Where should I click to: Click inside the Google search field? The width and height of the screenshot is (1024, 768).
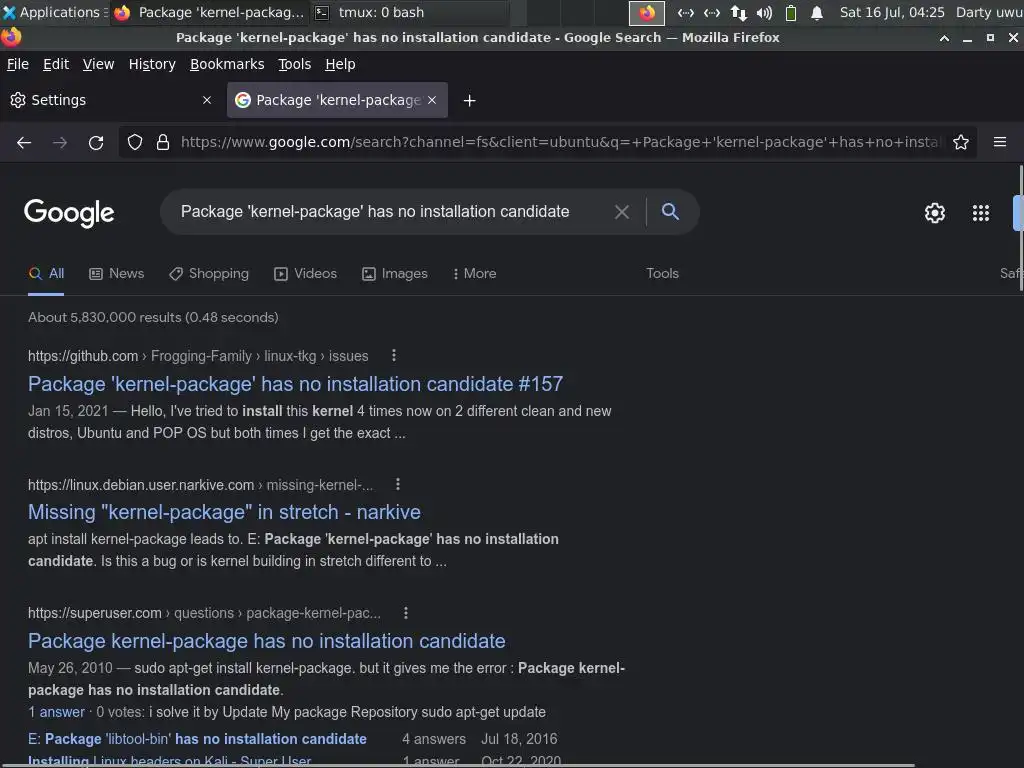(x=392, y=212)
